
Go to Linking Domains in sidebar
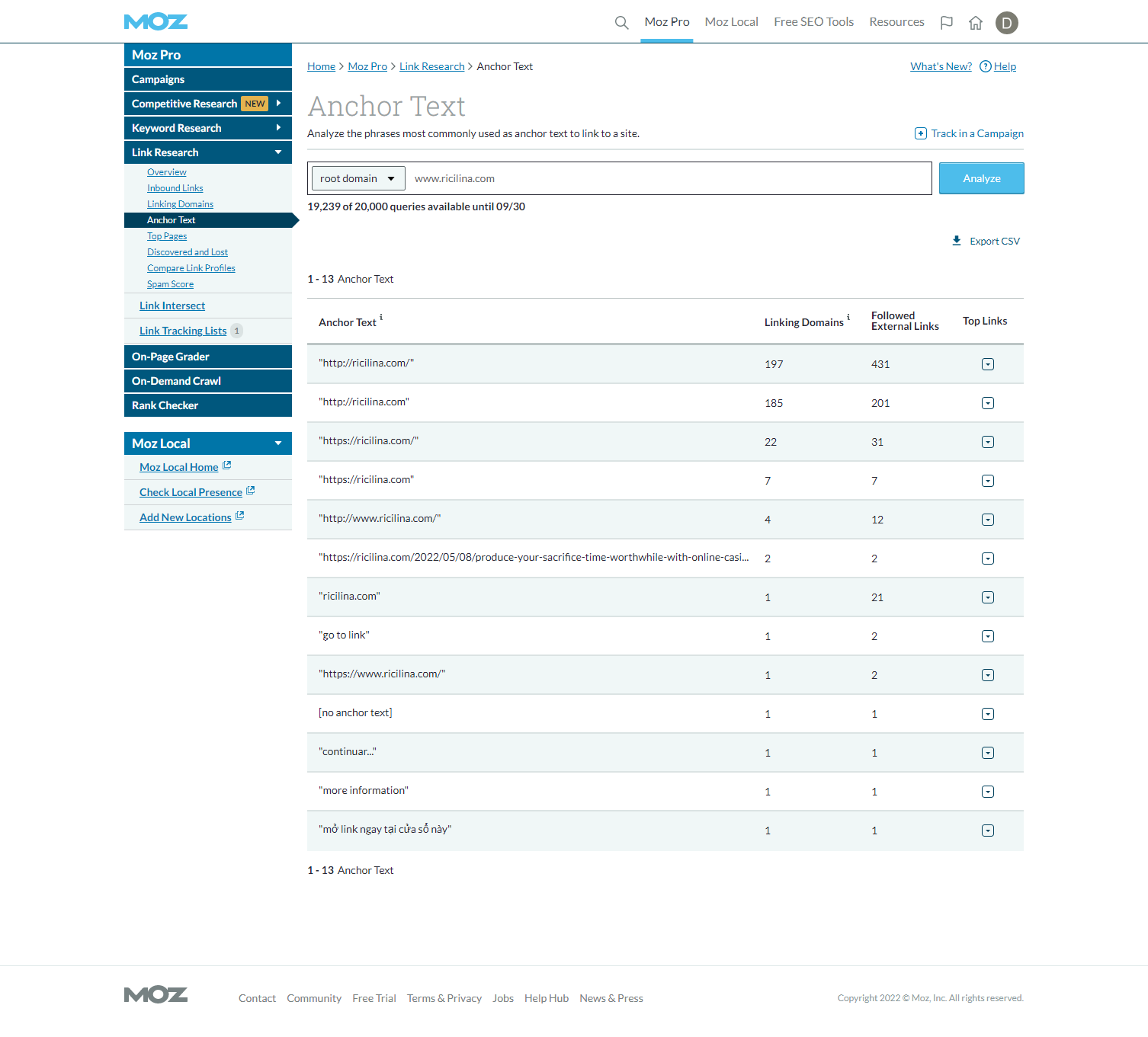point(180,204)
